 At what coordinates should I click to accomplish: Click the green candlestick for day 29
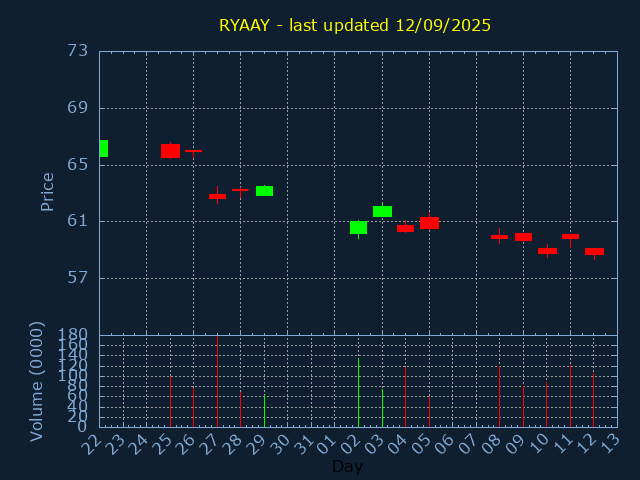pyautogui.click(x=264, y=191)
